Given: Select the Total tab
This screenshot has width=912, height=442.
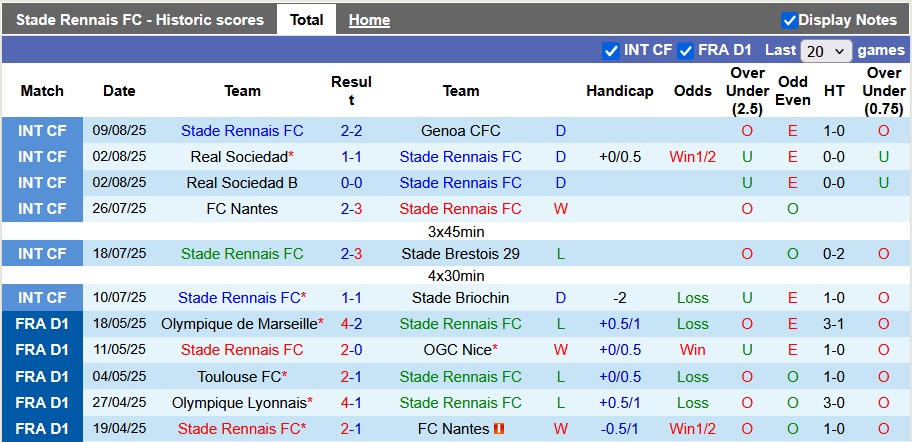Looking at the screenshot, I should pos(307,20).
